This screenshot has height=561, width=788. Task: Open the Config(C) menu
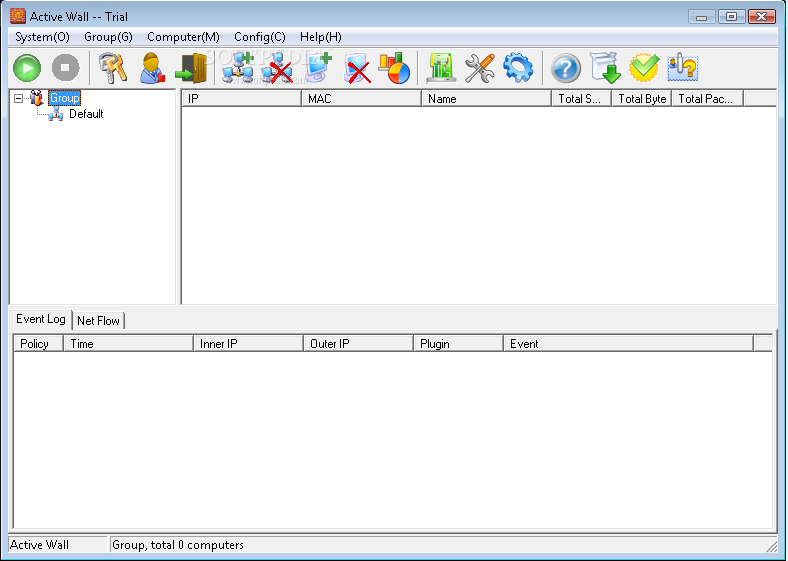point(260,37)
